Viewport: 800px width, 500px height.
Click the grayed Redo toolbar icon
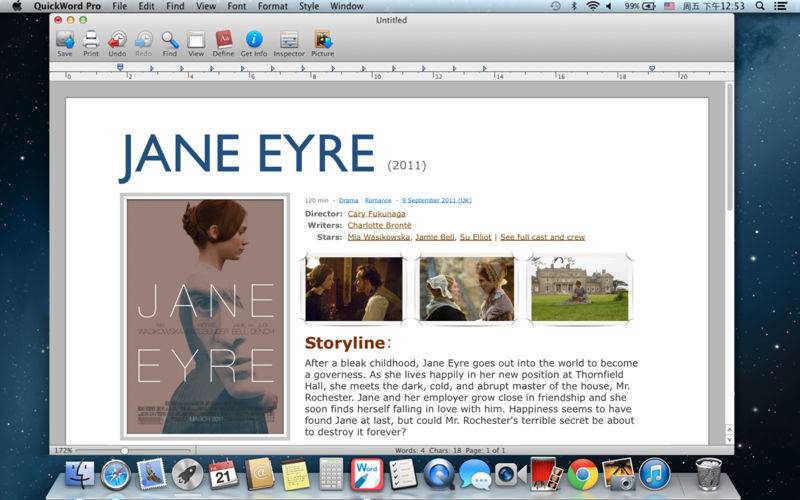143,43
